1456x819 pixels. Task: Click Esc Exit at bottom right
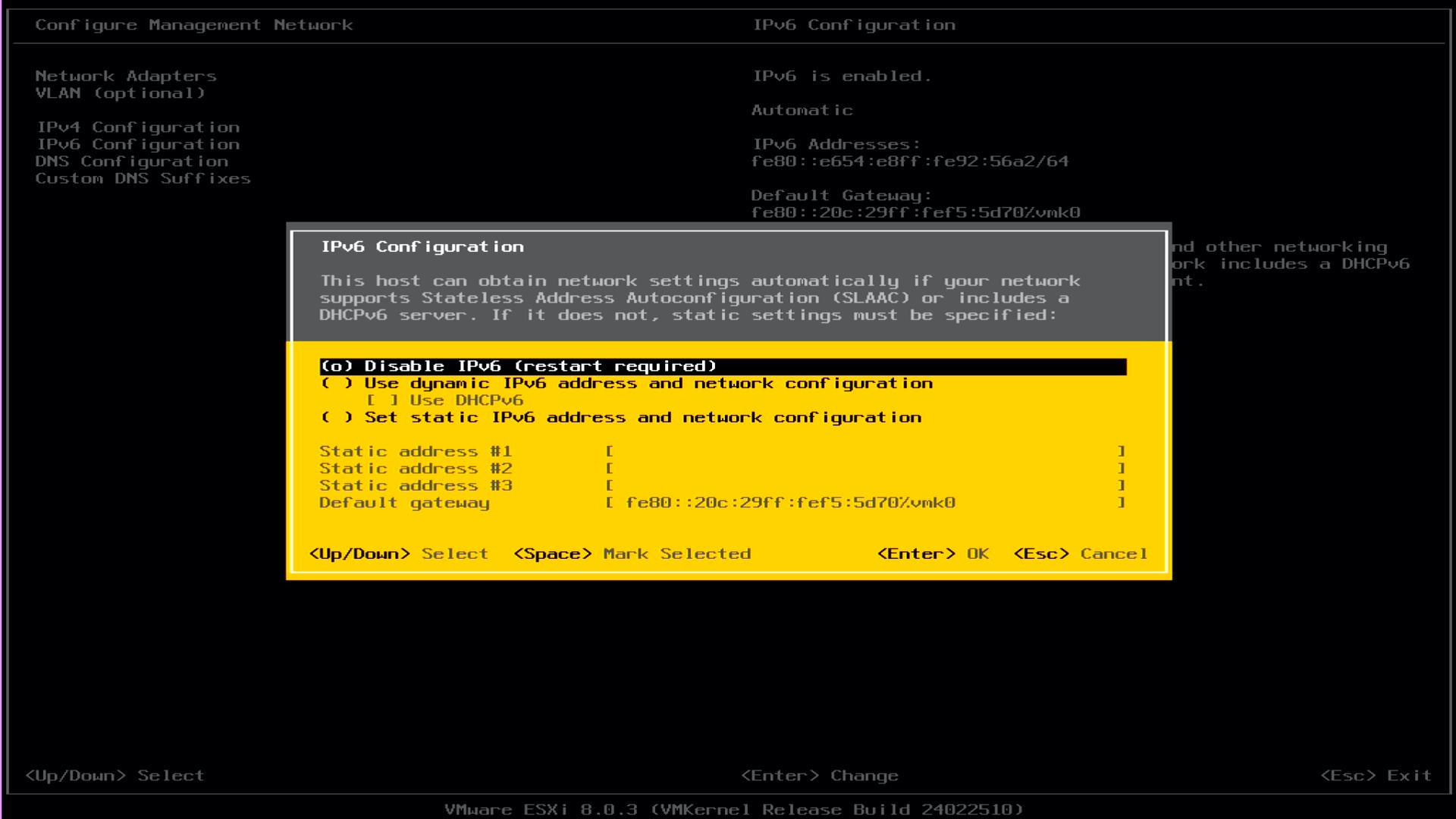[1376, 776]
